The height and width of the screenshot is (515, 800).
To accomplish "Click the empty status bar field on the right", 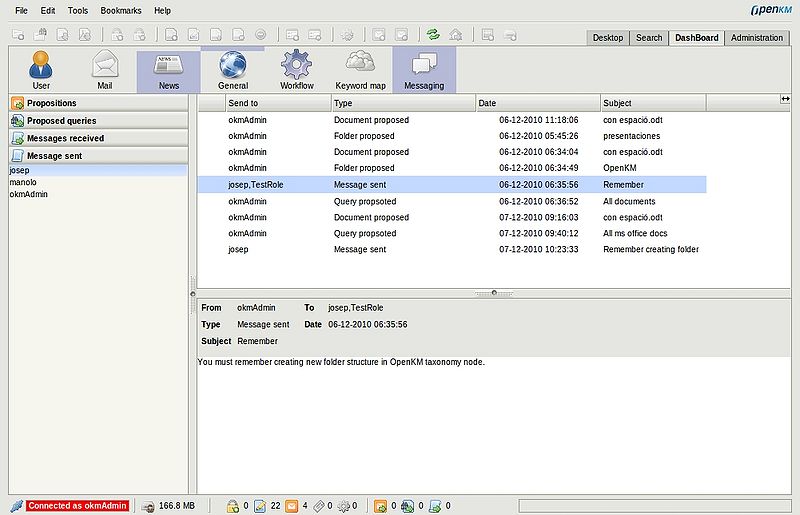I will coord(655,506).
